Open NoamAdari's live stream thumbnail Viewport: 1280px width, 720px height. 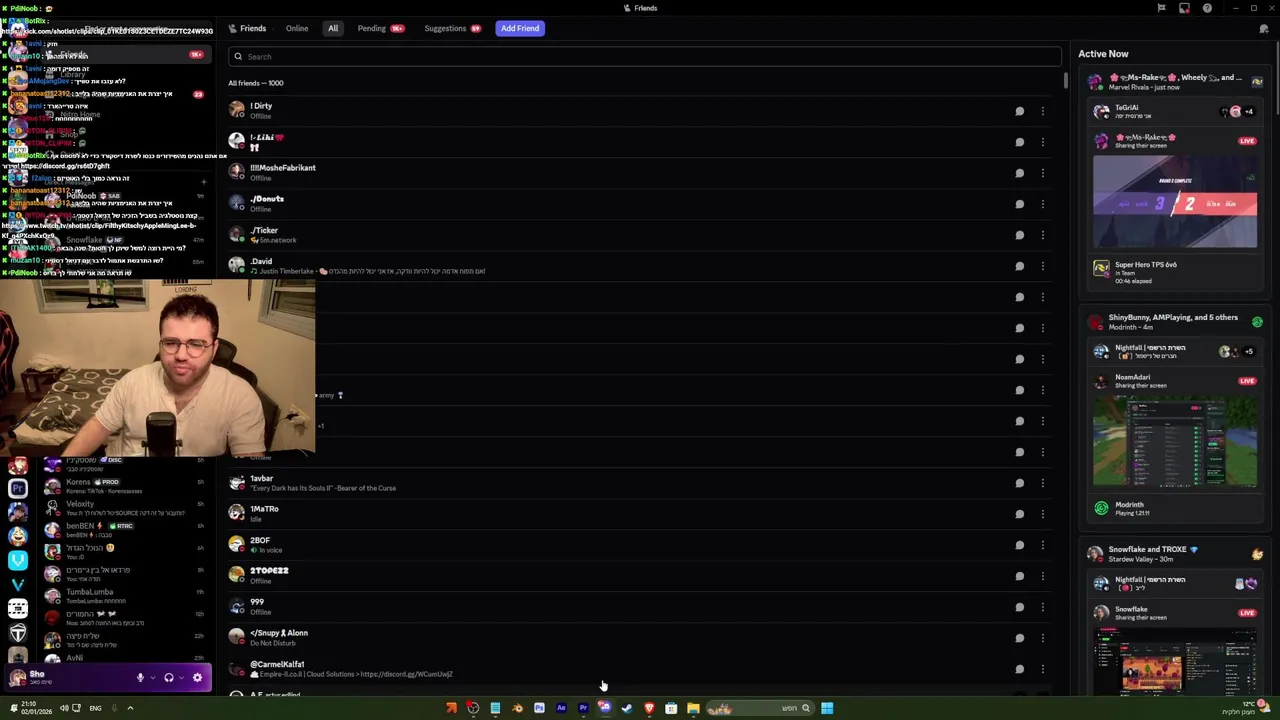(1175, 443)
